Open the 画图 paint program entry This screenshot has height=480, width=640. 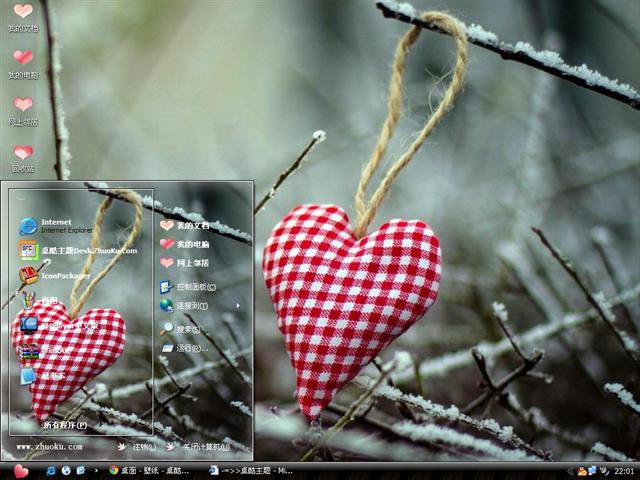click(x=39, y=300)
